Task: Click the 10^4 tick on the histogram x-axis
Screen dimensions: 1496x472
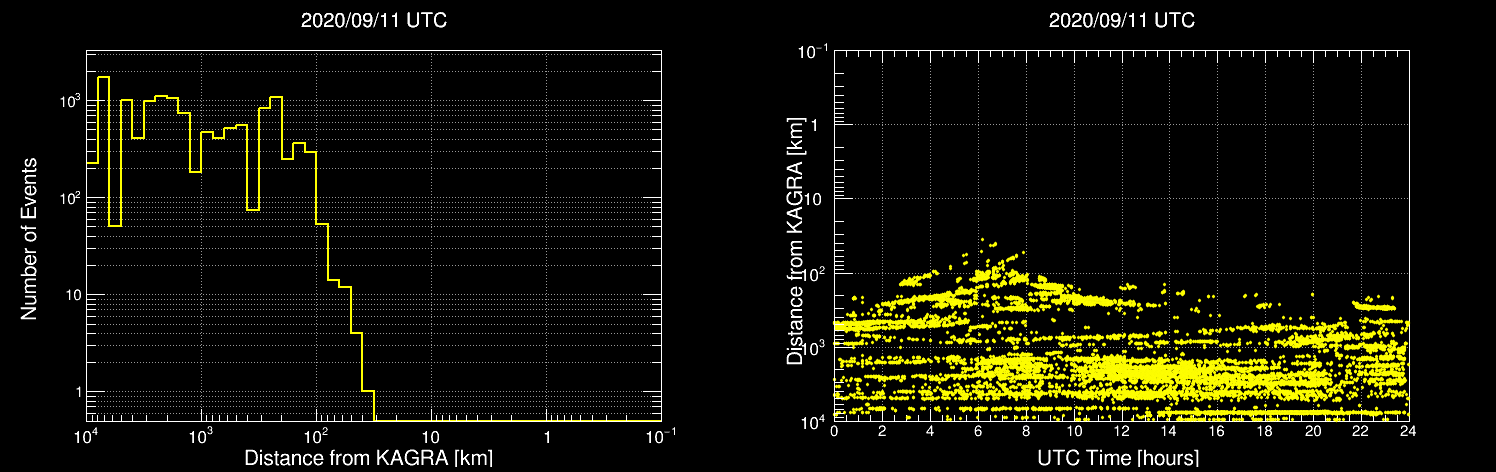Action: click(86, 436)
